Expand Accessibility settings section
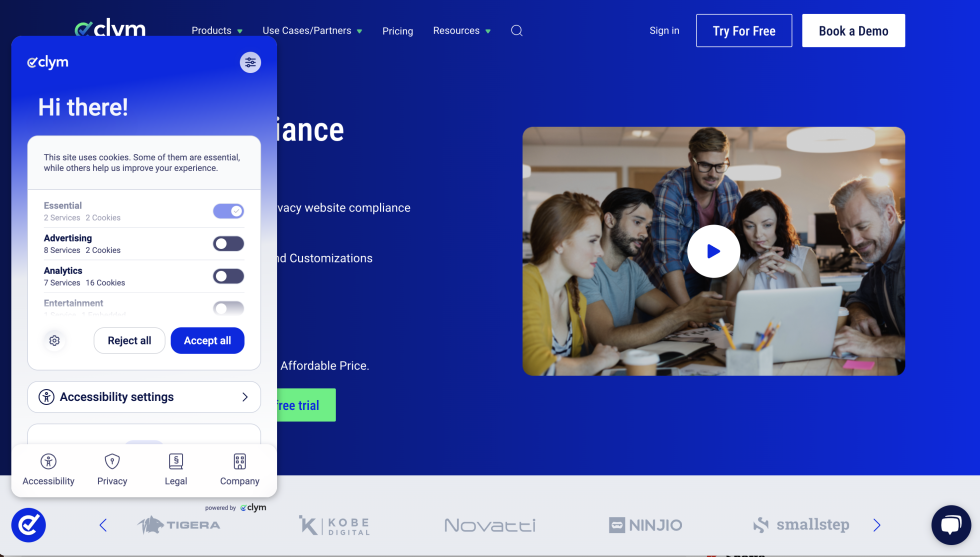980x557 pixels. (144, 397)
